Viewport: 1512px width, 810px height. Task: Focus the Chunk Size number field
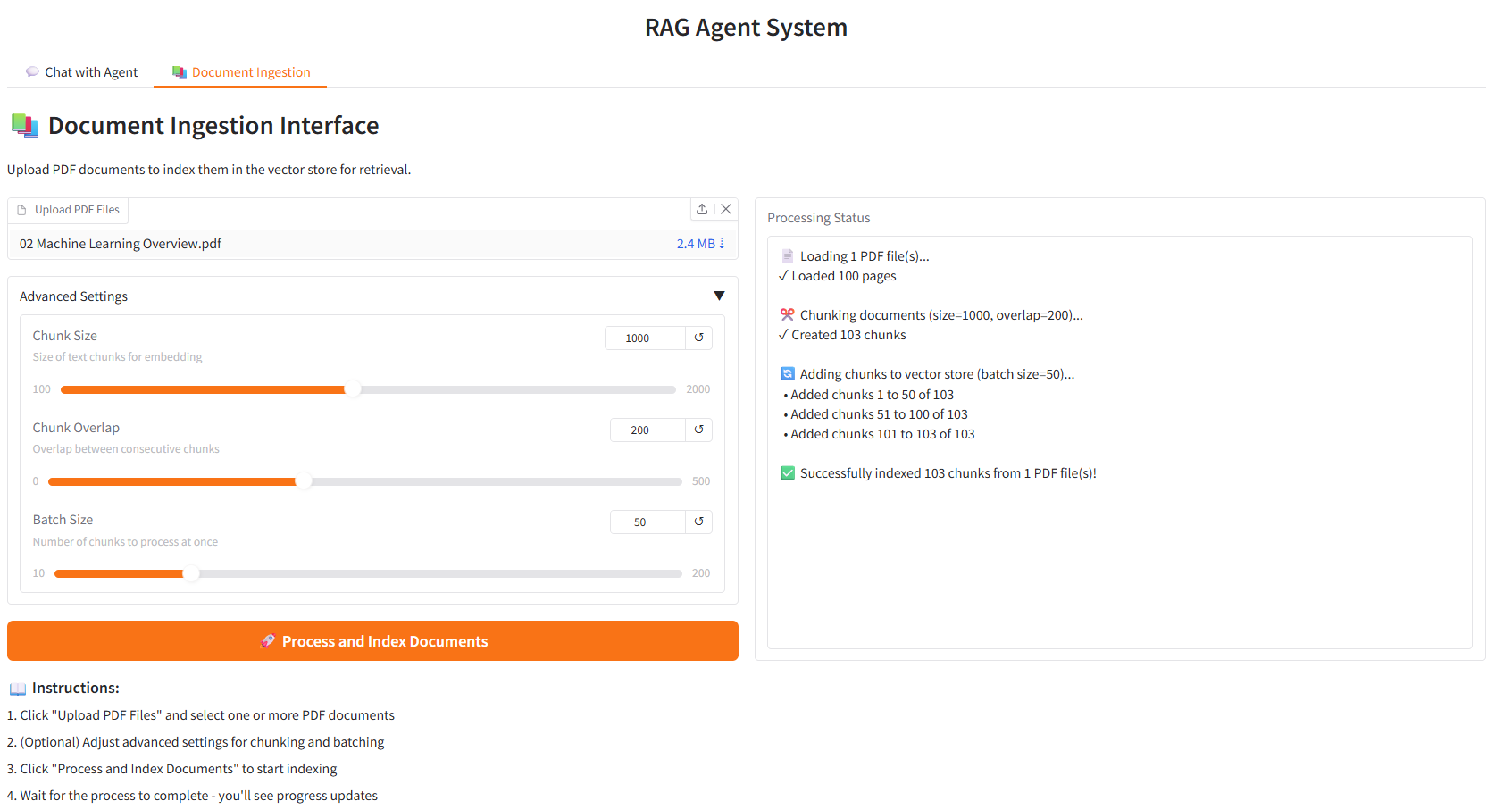click(x=645, y=338)
